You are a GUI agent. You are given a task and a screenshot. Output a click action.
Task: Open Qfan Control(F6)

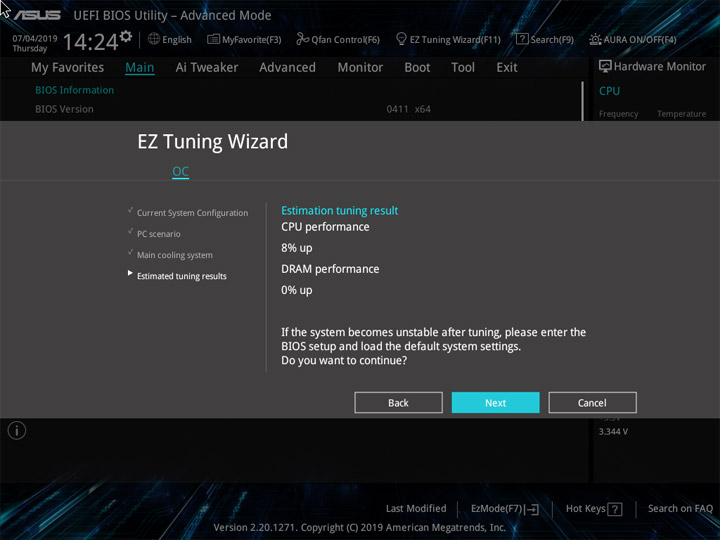point(338,39)
